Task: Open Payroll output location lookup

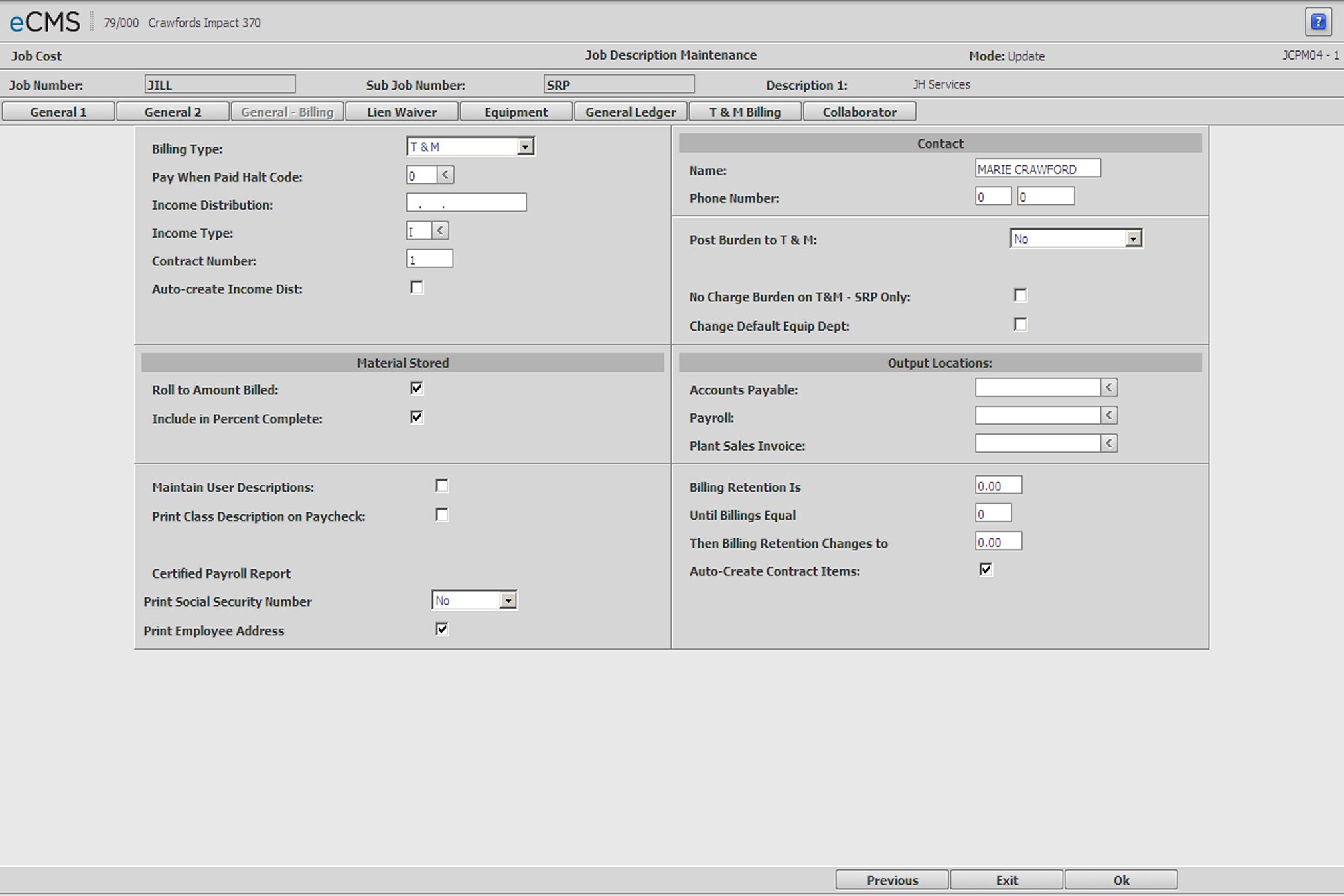Action: point(1109,415)
